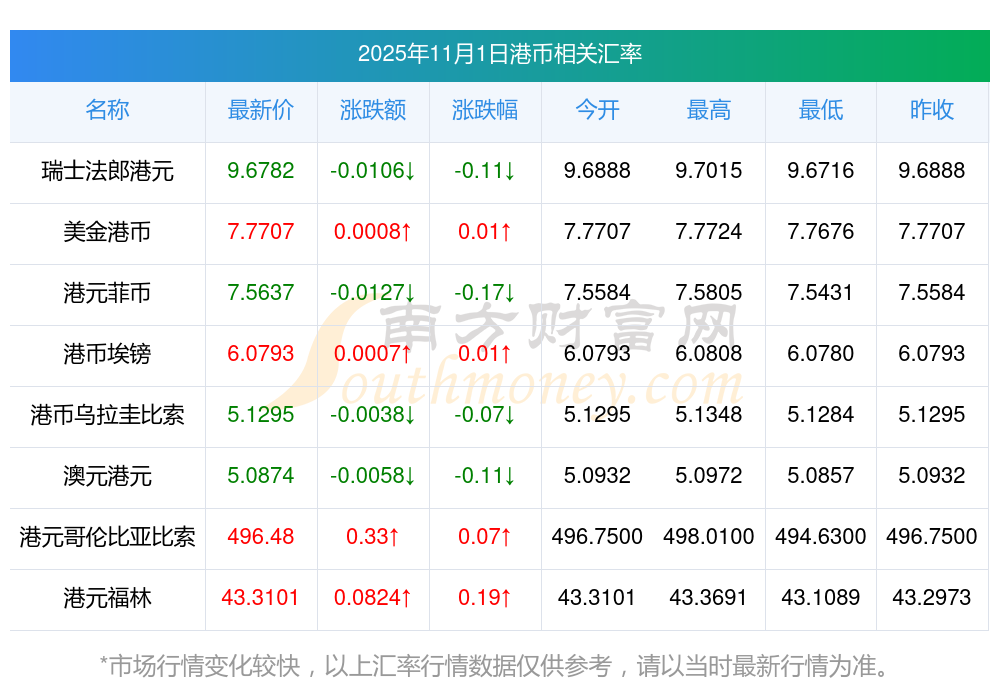Open the 美金港币 currency pair

tap(107, 232)
